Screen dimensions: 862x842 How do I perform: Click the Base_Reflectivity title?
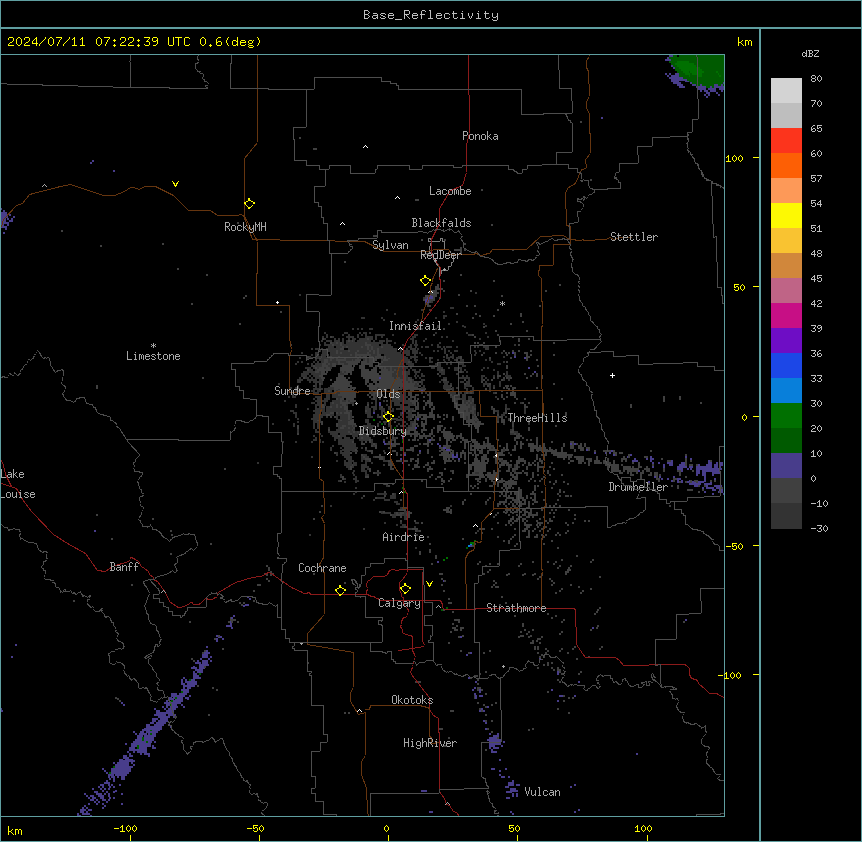click(x=431, y=15)
